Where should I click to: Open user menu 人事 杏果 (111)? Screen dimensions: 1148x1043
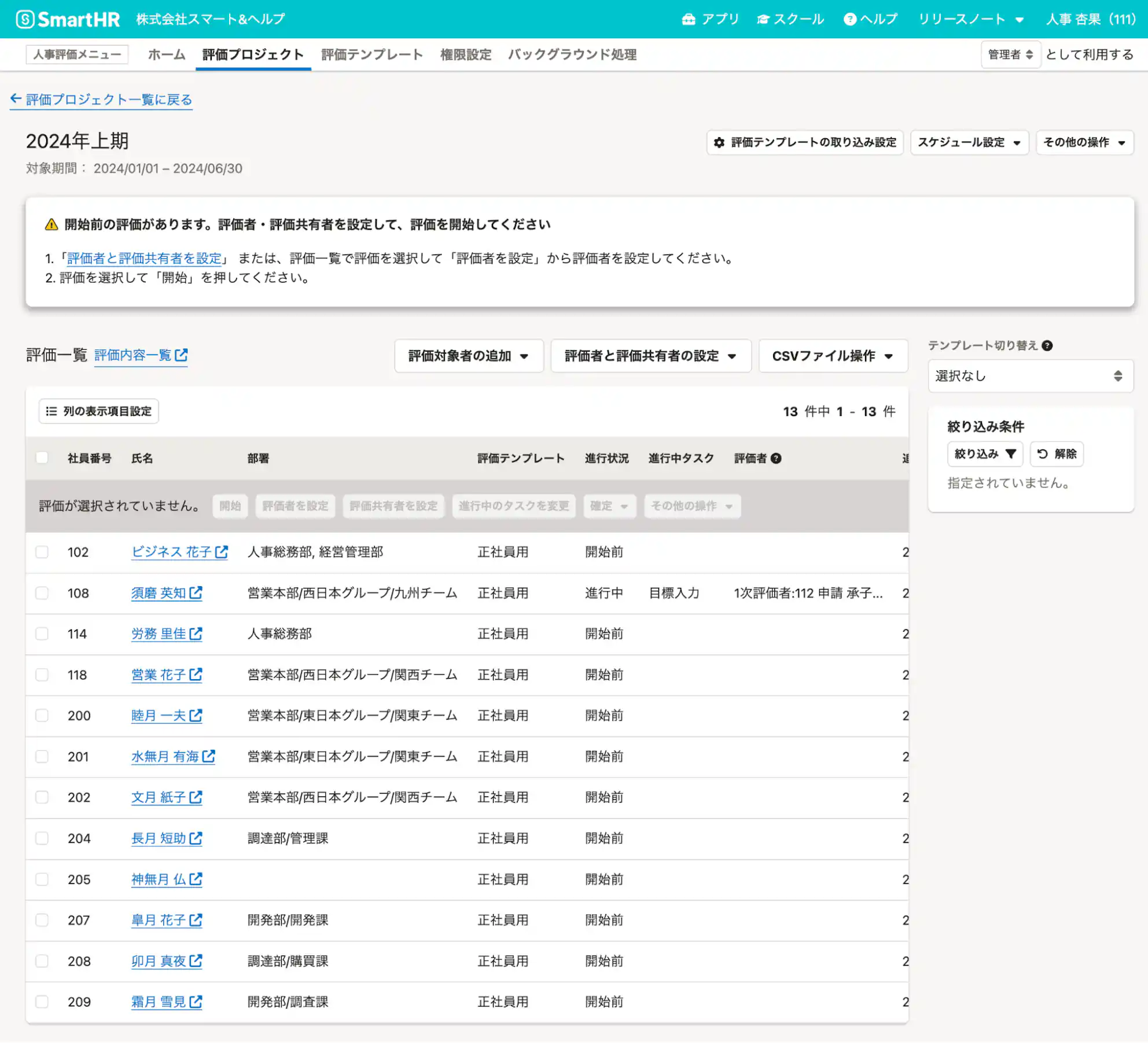point(1091,19)
